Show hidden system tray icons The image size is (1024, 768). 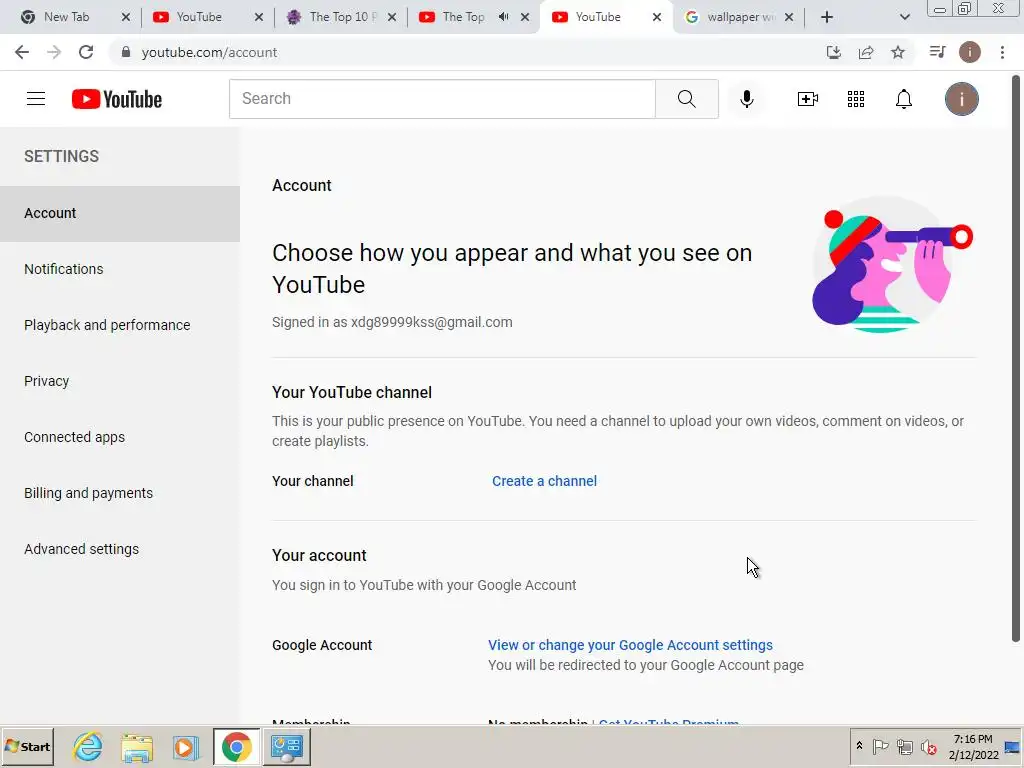(859, 746)
